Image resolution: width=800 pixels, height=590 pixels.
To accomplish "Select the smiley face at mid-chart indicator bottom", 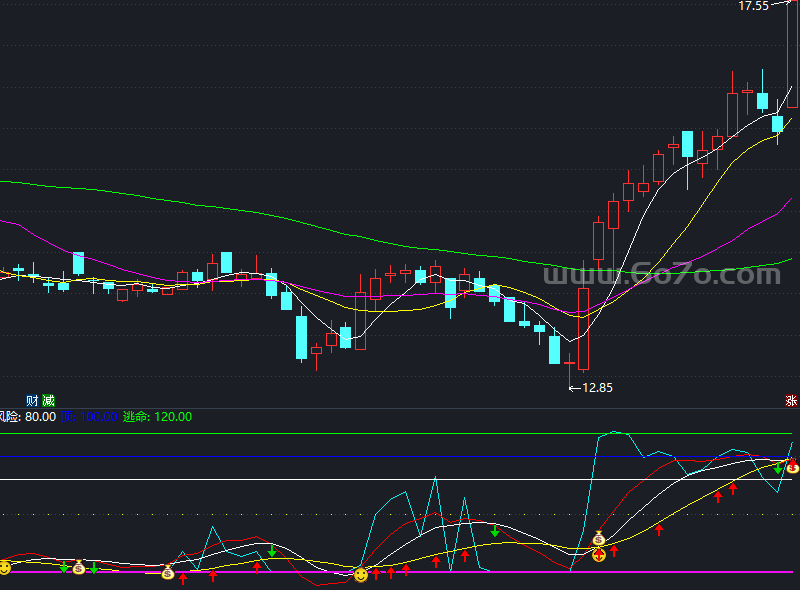I will click(x=361, y=574).
